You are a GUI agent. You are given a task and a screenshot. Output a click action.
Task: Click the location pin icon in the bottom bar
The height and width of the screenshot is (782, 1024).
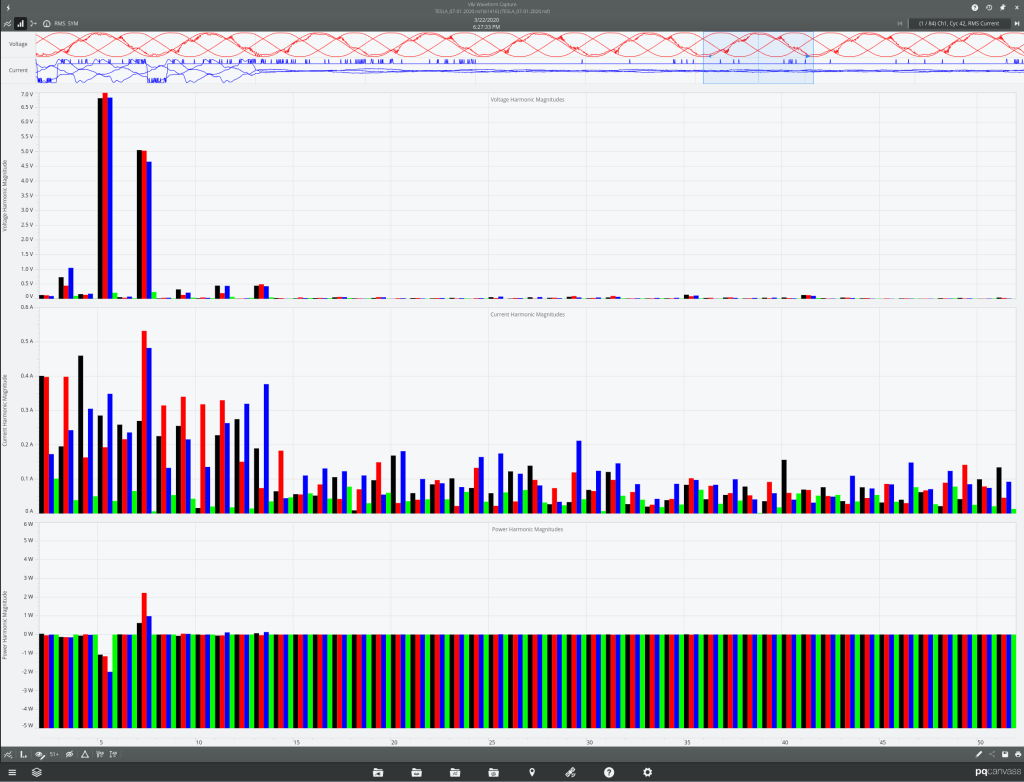[533, 772]
